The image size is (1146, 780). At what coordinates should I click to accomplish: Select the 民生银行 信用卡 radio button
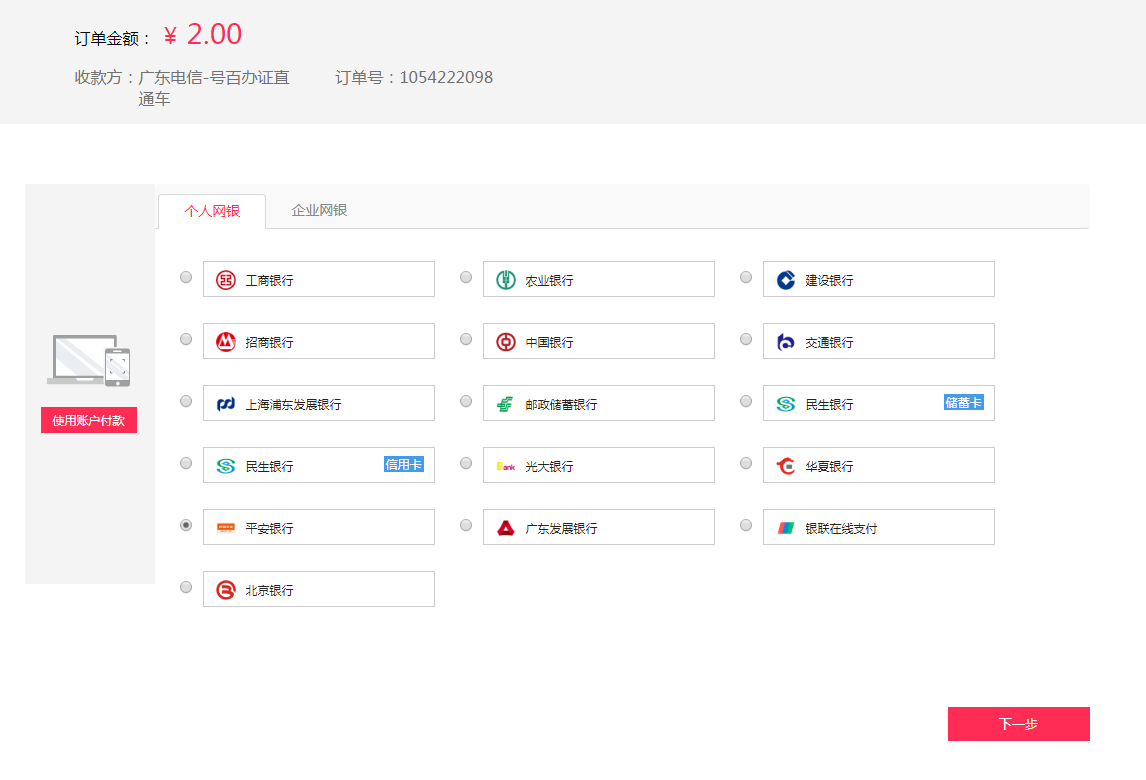(186, 463)
